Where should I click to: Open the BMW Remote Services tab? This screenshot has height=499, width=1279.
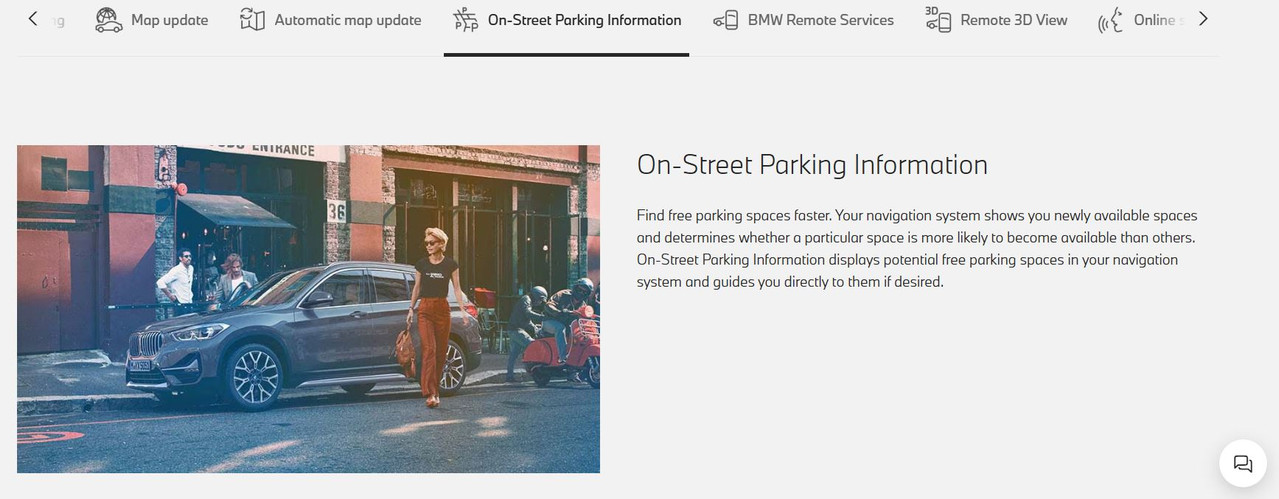tap(820, 20)
